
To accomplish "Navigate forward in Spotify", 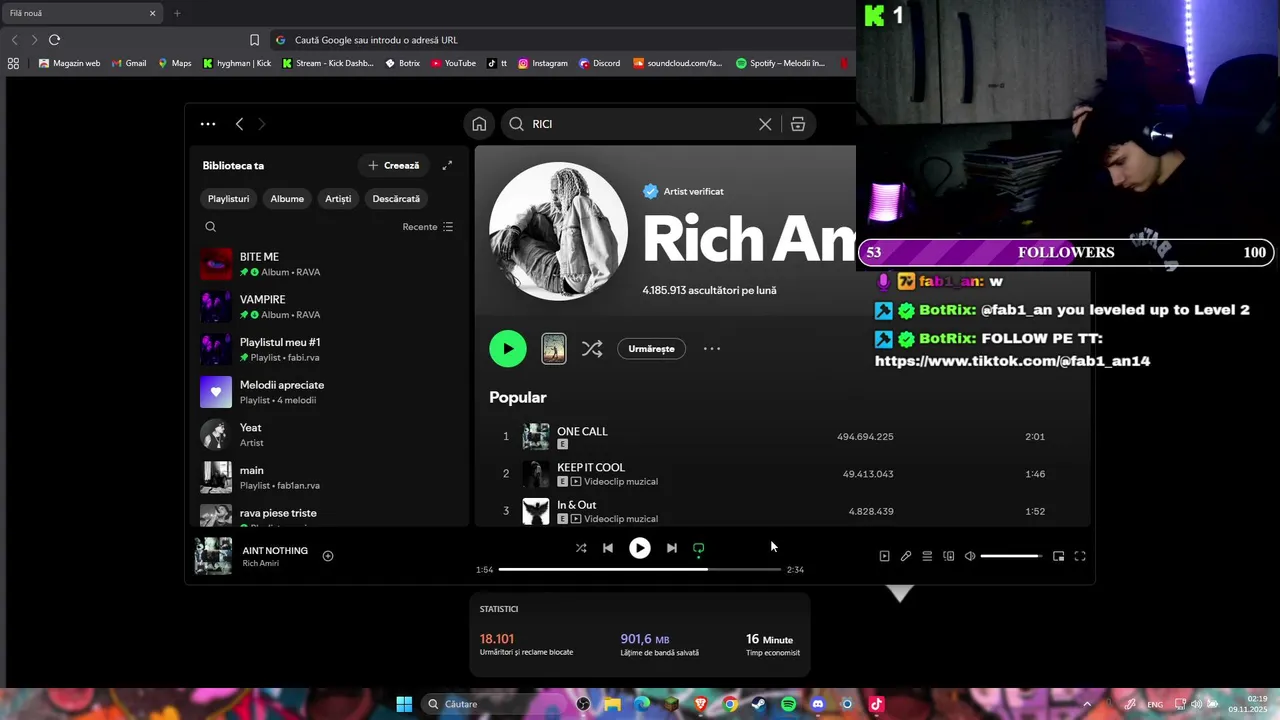I will click(x=262, y=124).
